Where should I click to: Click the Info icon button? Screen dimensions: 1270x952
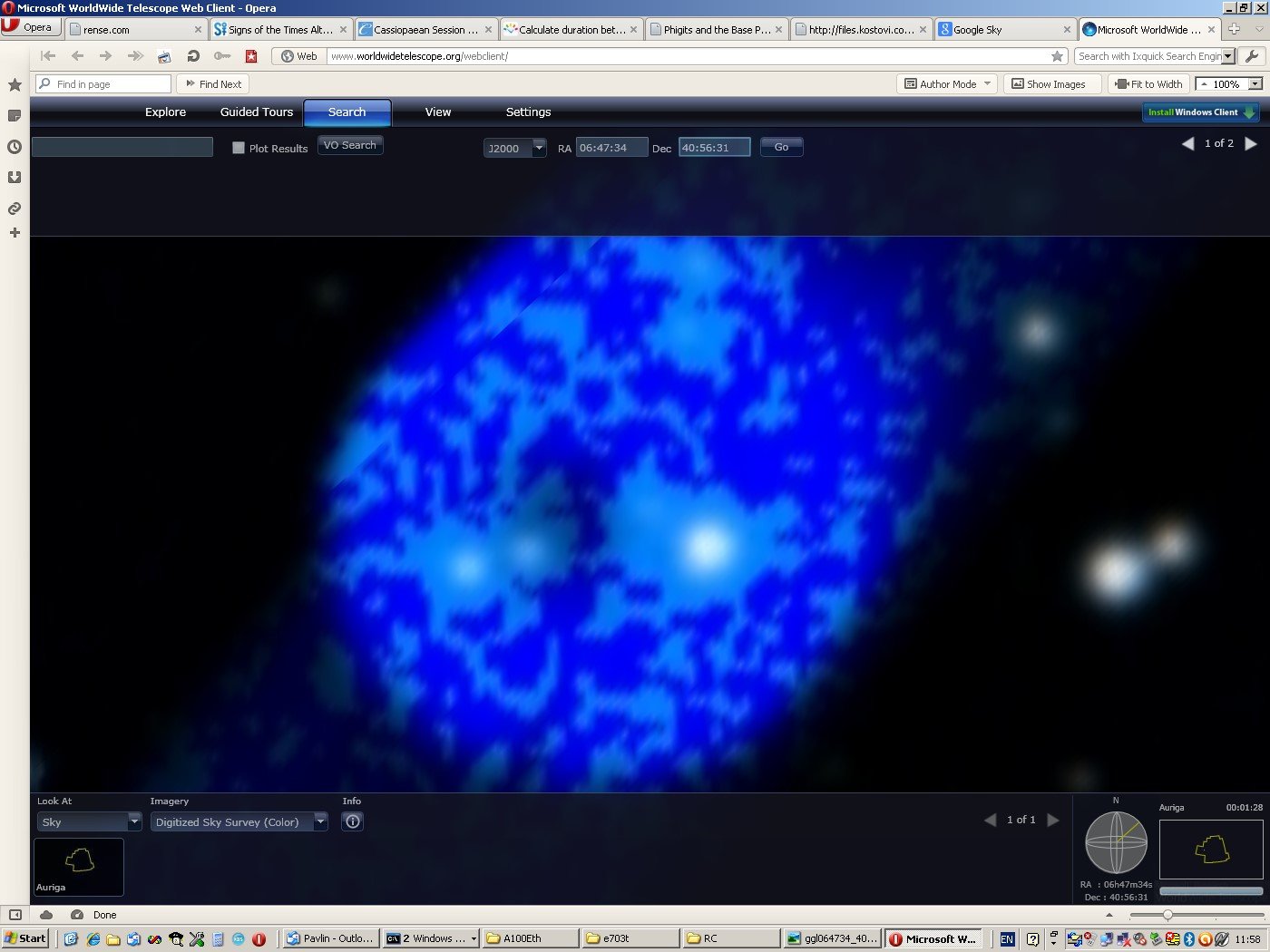[353, 821]
